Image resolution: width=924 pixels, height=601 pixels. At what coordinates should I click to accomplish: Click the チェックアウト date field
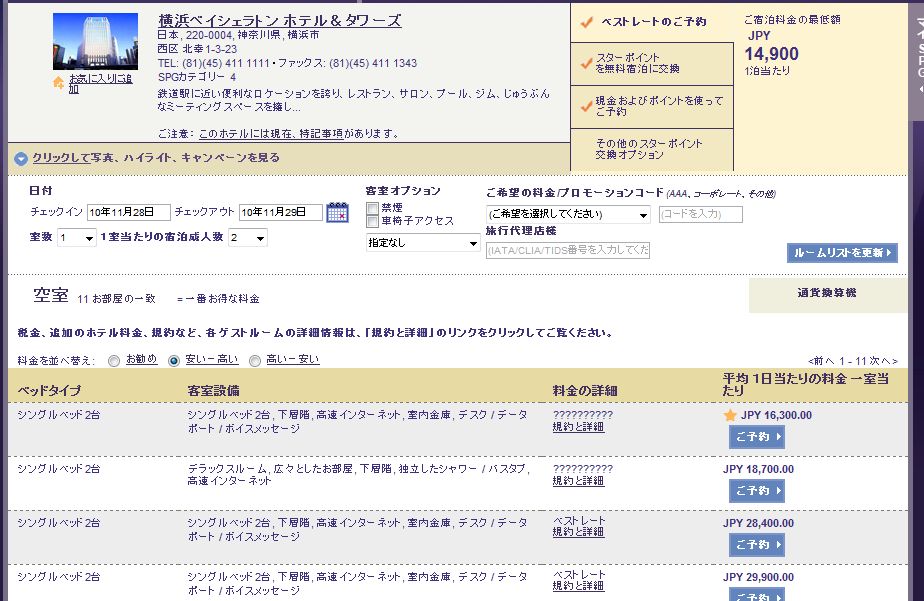pos(281,212)
